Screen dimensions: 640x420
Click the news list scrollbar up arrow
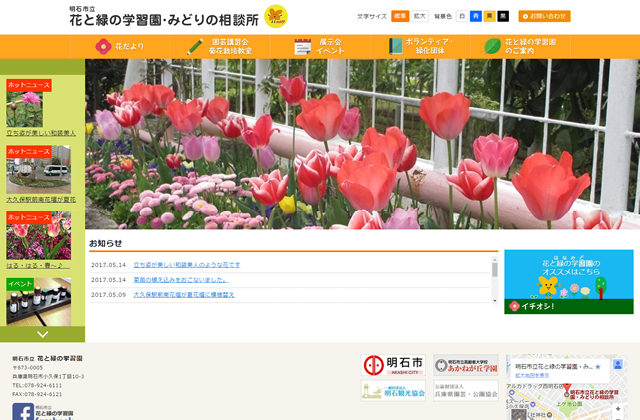(x=495, y=260)
